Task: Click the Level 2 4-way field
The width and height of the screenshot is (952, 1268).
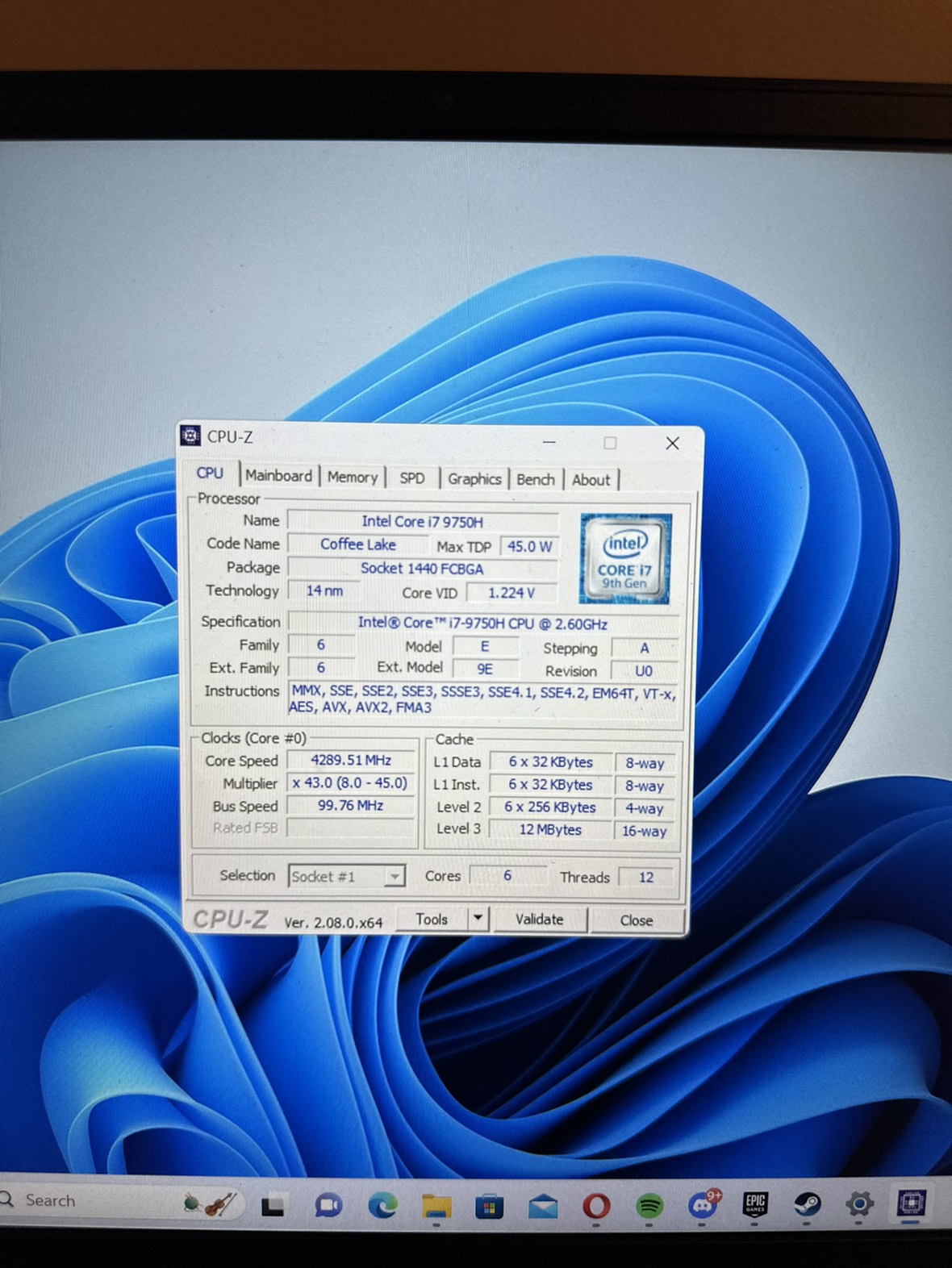Action: (x=645, y=808)
